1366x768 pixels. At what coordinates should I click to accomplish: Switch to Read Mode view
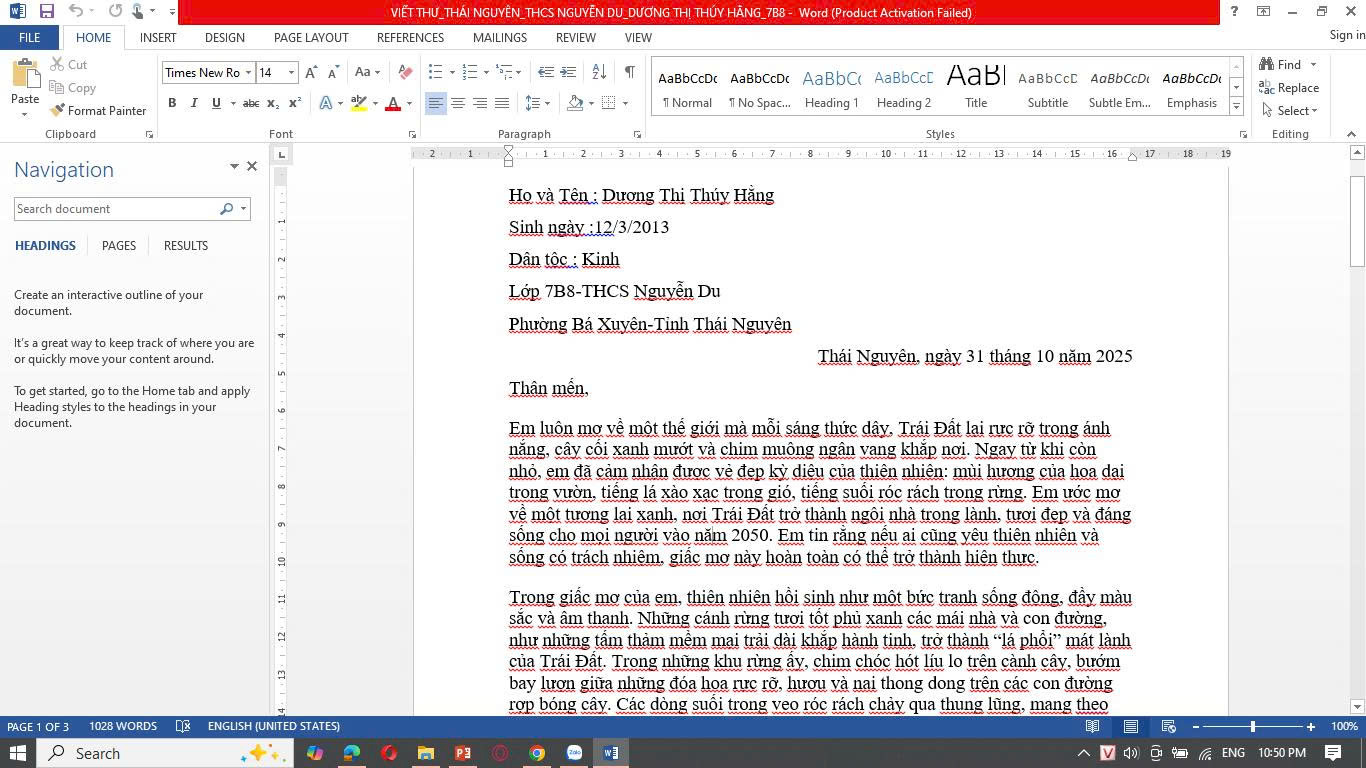point(1093,726)
